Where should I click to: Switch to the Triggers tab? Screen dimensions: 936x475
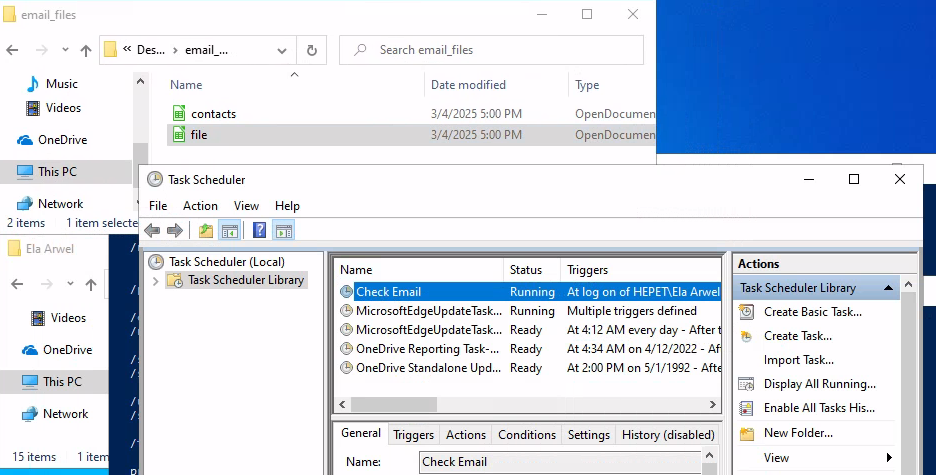413,435
